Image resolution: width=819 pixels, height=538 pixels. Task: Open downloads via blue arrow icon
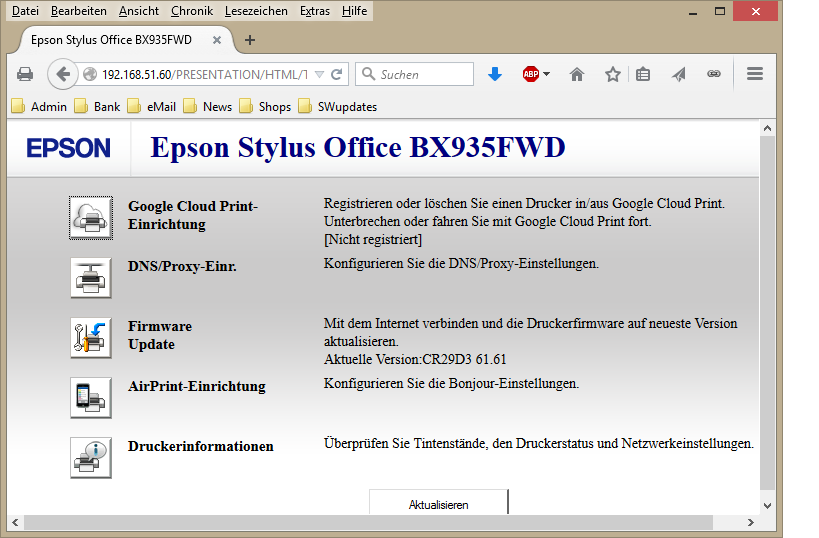point(495,74)
